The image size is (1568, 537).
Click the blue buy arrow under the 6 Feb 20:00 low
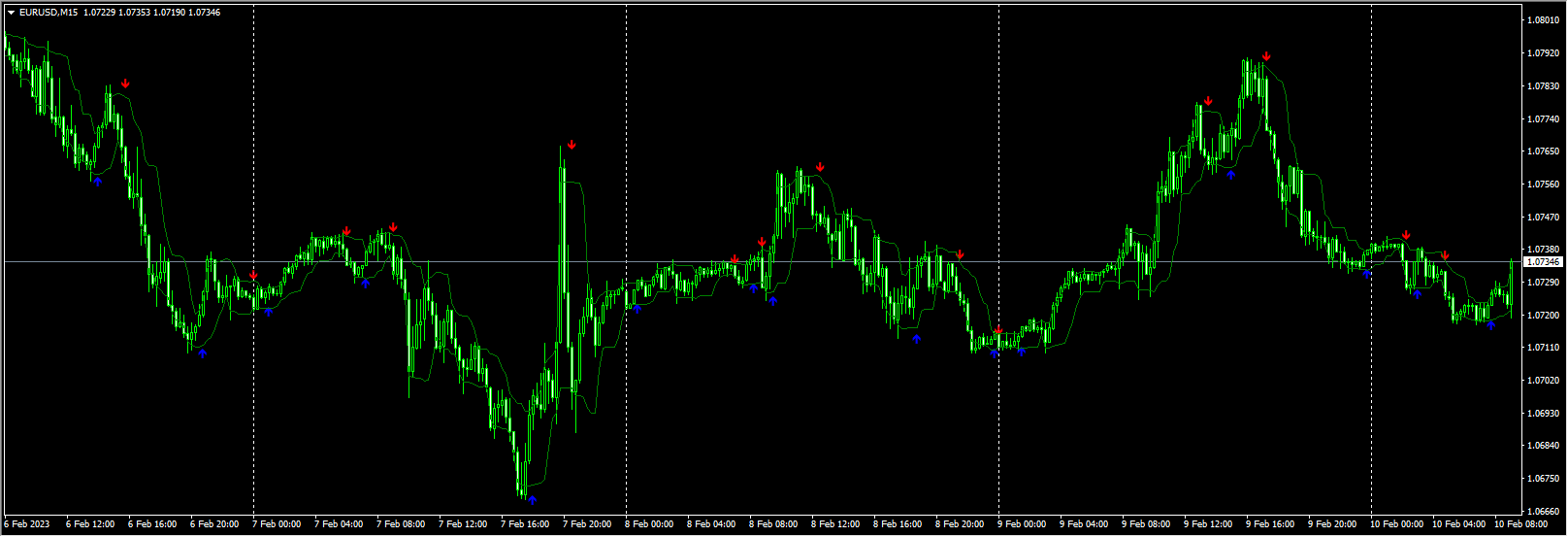point(202,353)
